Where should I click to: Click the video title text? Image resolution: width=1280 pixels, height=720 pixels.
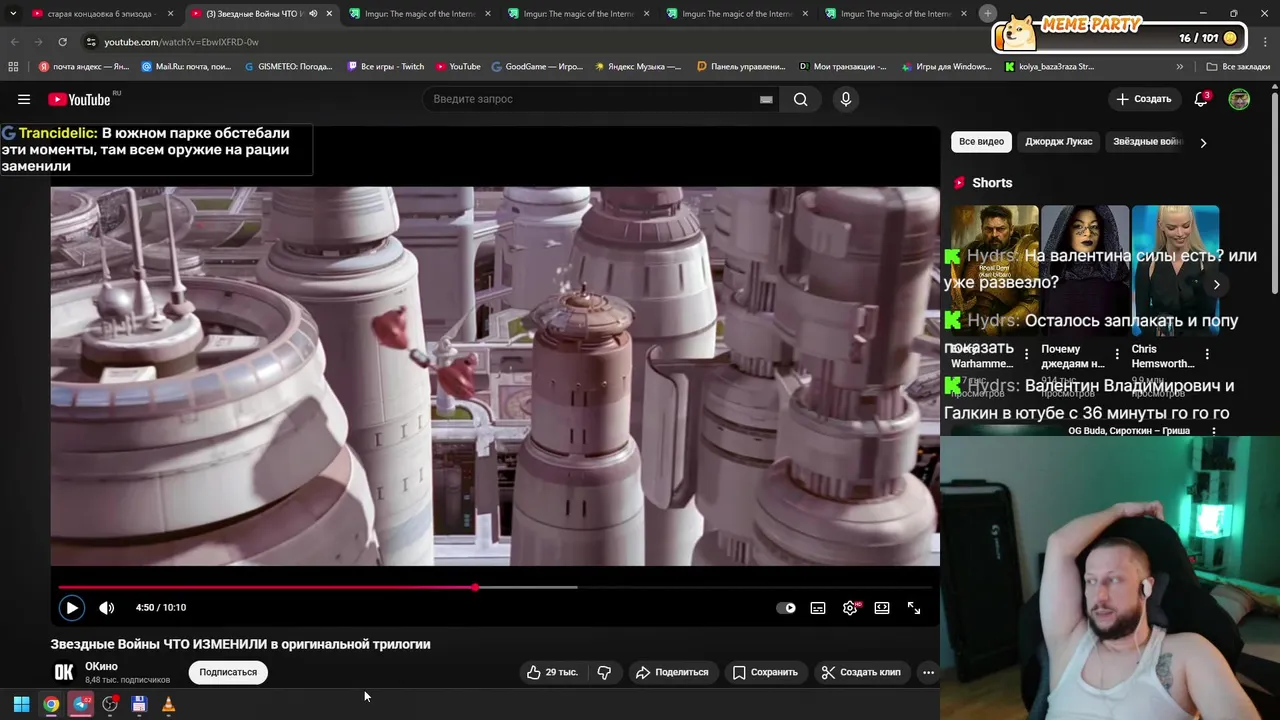point(241,644)
